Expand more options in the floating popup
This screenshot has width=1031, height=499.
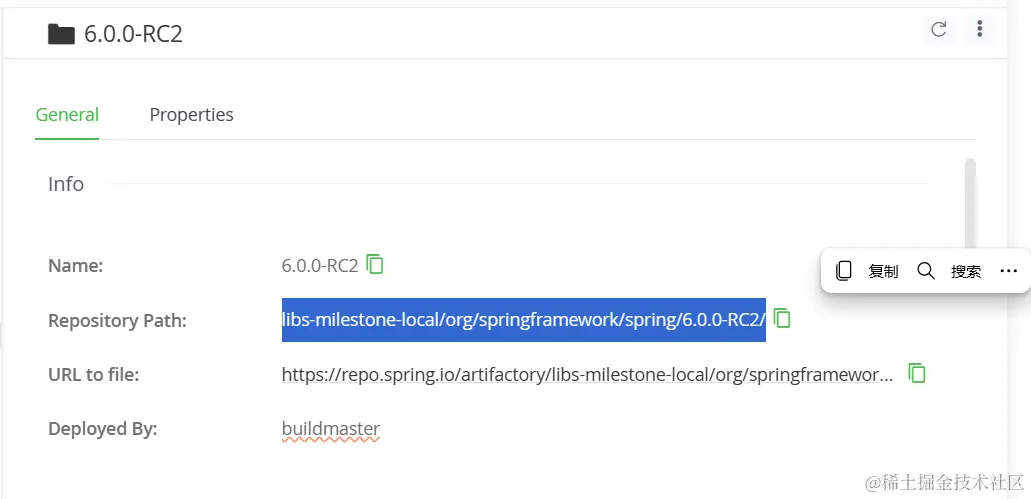(1008, 271)
